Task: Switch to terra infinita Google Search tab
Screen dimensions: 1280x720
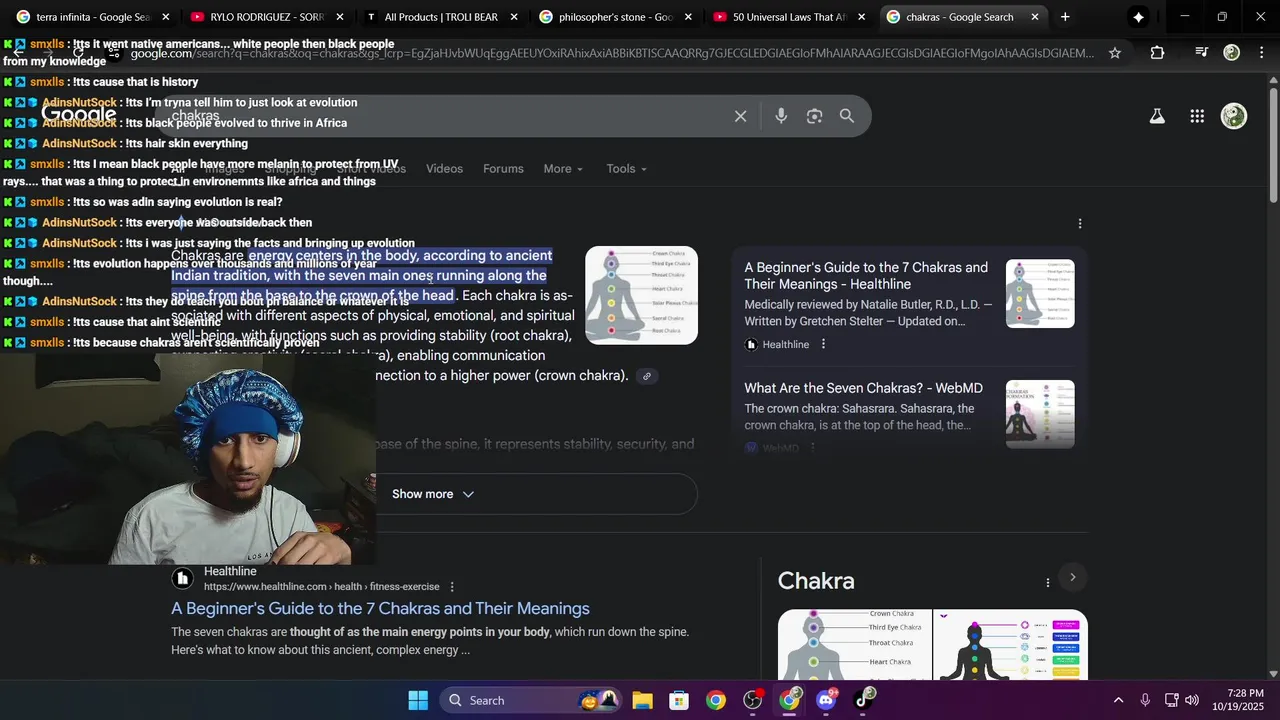Action: [92, 17]
